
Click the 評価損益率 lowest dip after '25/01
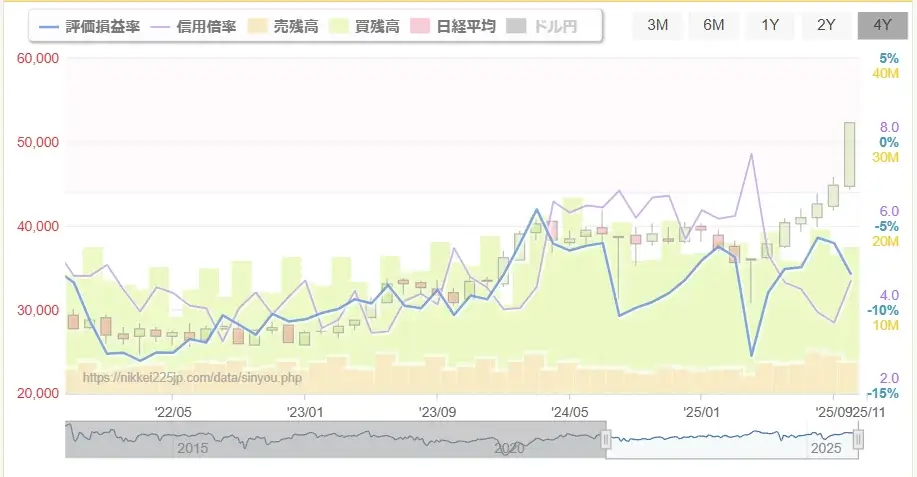pos(751,355)
